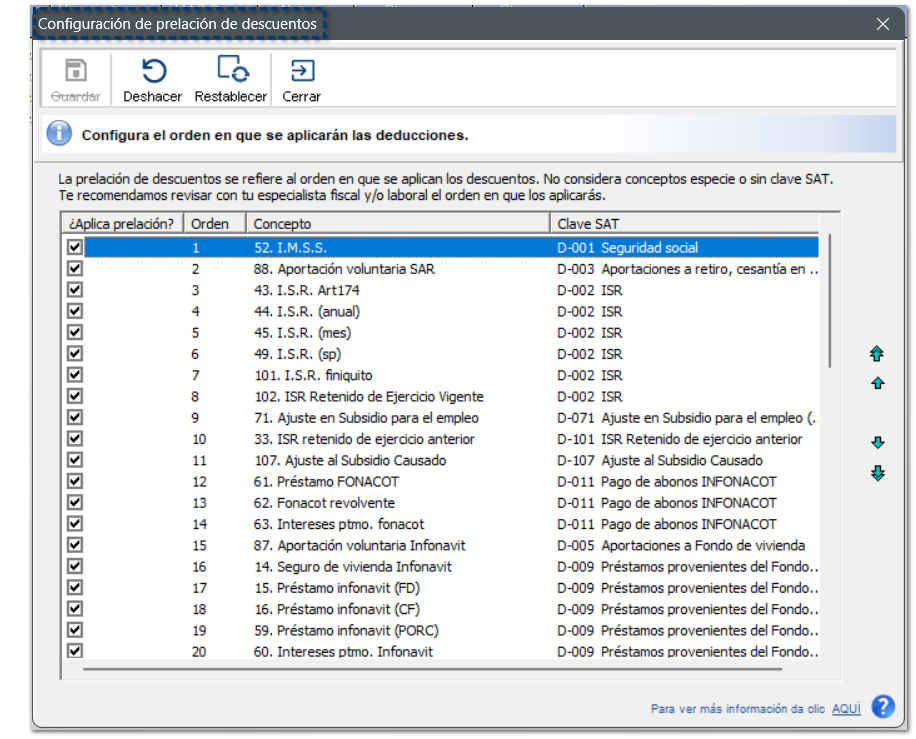The image size is (916, 739).
Task: Toggle checkbox for Aportación voluntaria SAR
Action: 75,269
